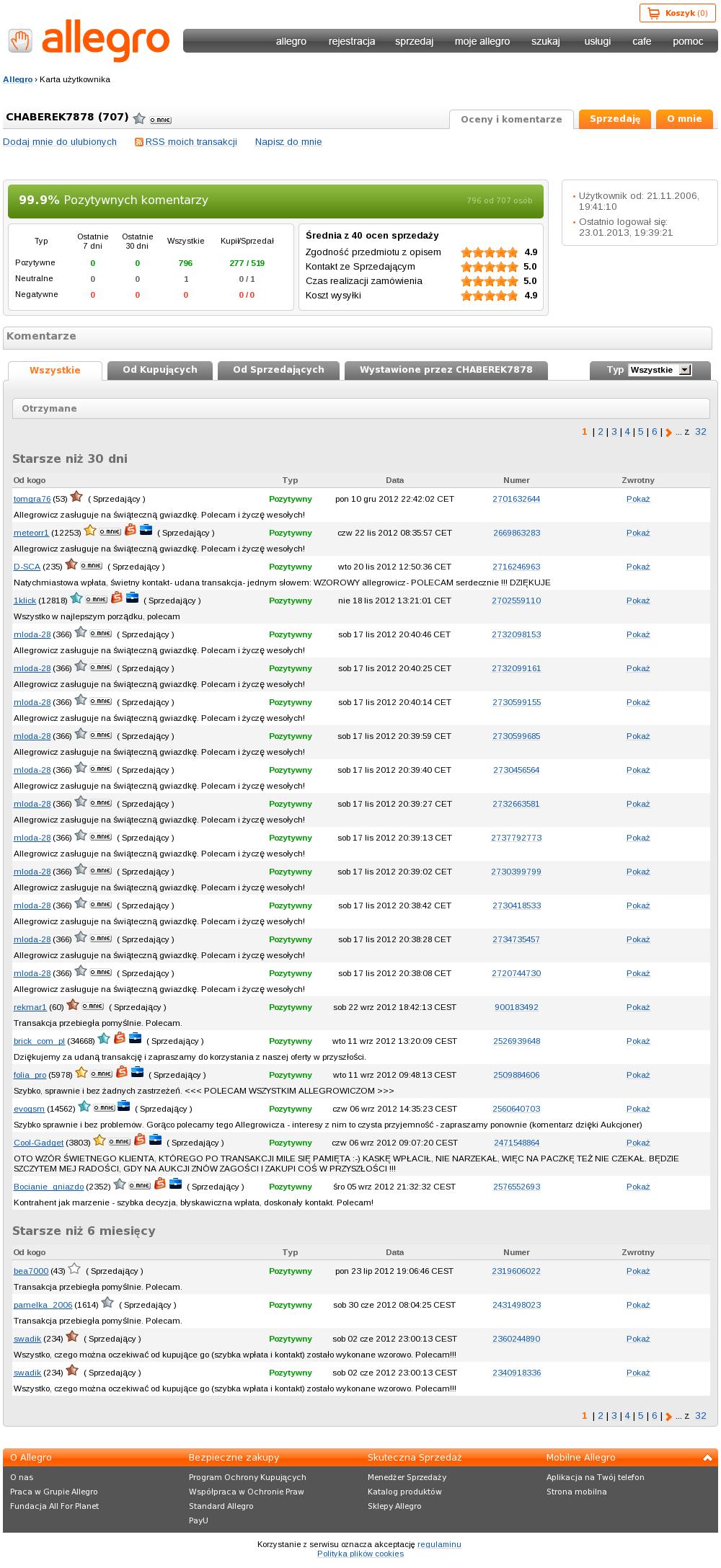The image size is (721, 1568).
Task: Click the 'Napisz do mnie' link
Action: click(288, 142)
